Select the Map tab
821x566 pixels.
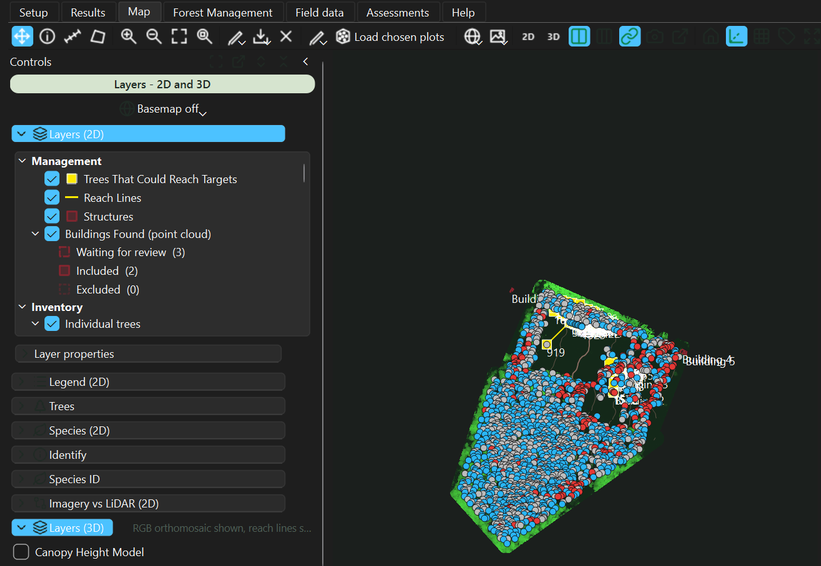click(139, 12)
